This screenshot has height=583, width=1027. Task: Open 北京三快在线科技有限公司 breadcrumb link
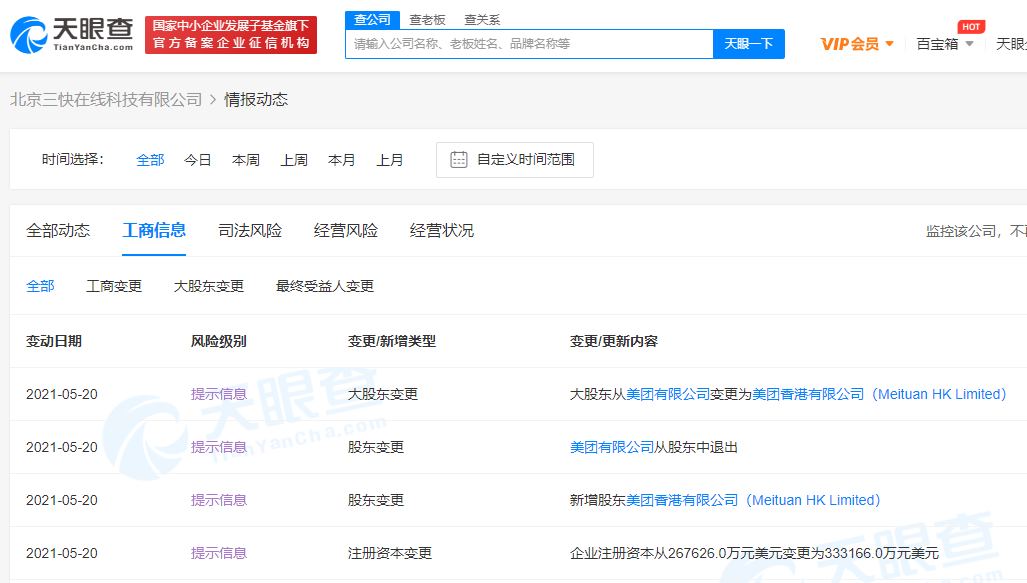tap(106, 100)
